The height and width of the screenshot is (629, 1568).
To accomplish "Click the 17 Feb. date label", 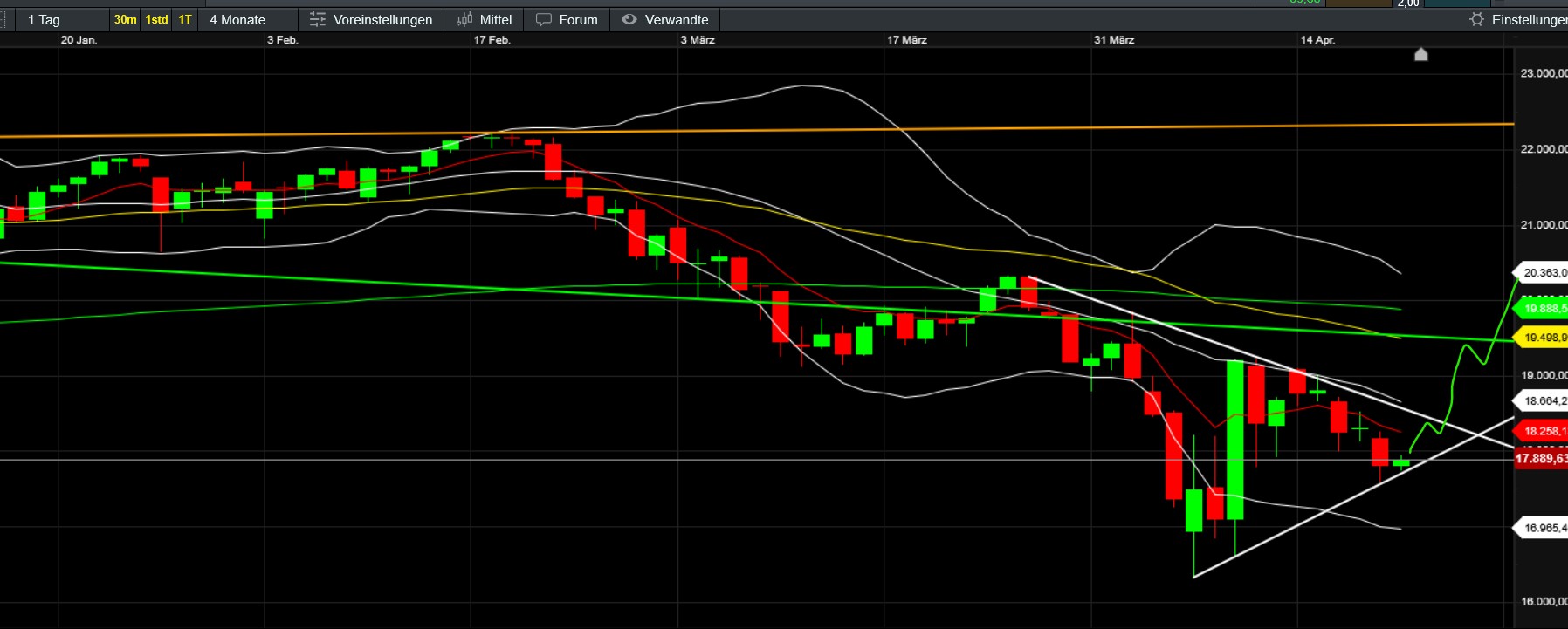I will point(492,40).
